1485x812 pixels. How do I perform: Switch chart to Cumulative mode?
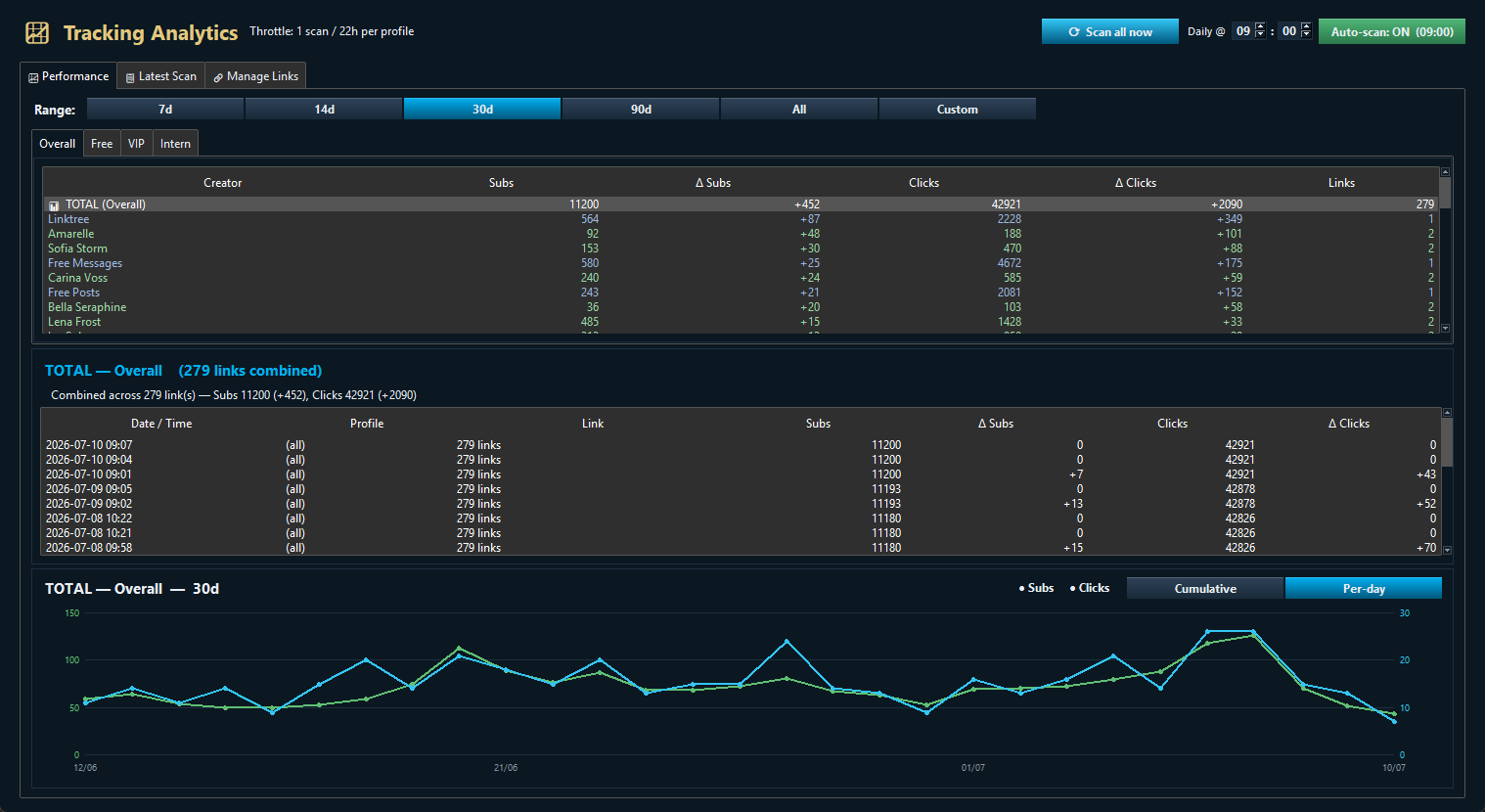[x=1205, y=588]
